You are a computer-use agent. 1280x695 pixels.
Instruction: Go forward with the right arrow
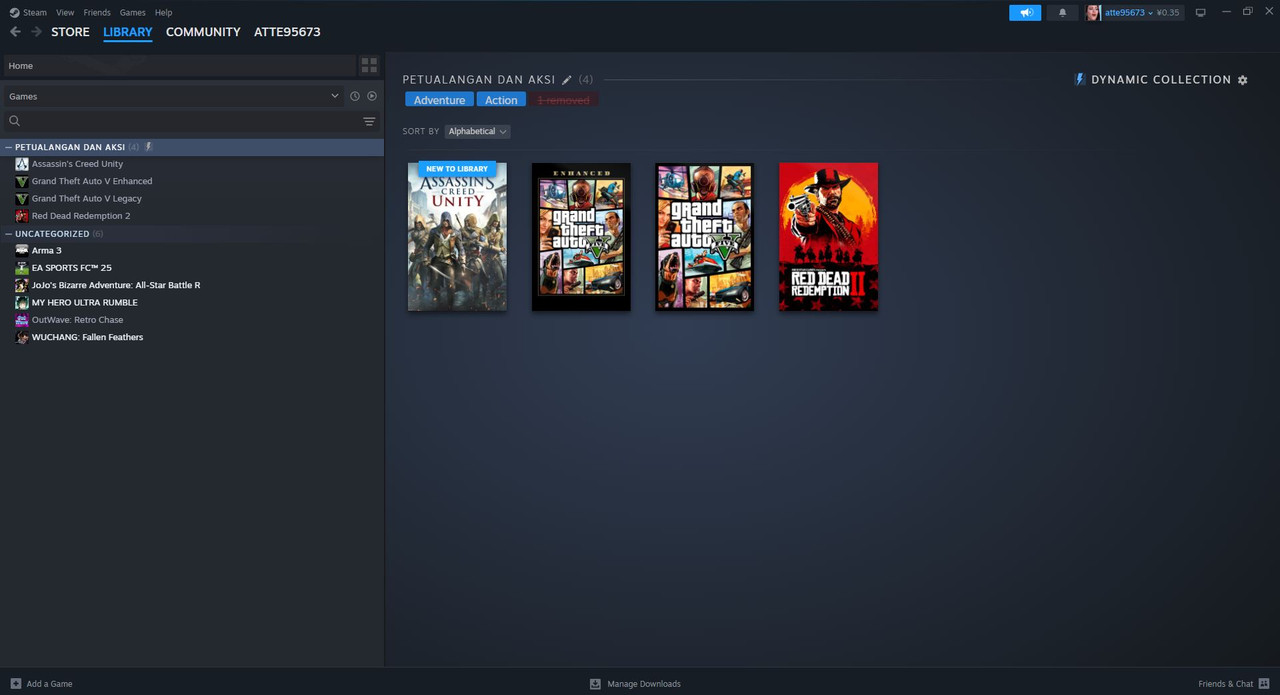tap(37, 32)
